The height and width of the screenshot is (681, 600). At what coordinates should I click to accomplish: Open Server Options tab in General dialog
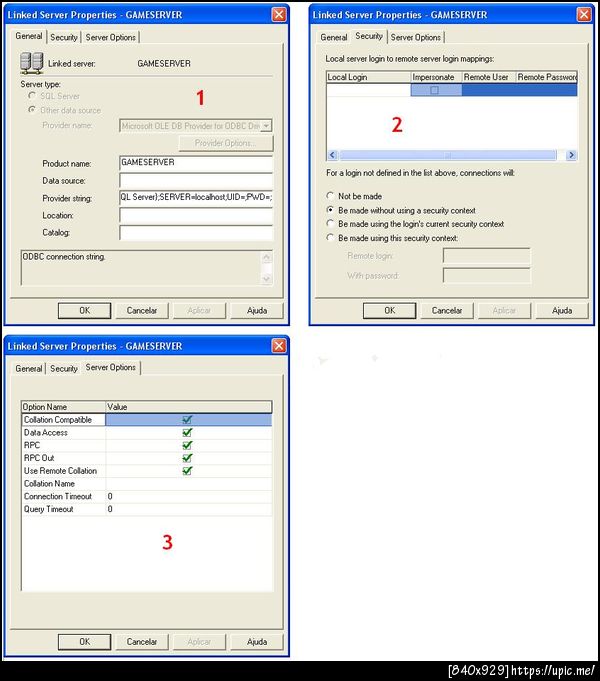pyautogui.click(x=110, y=37)
